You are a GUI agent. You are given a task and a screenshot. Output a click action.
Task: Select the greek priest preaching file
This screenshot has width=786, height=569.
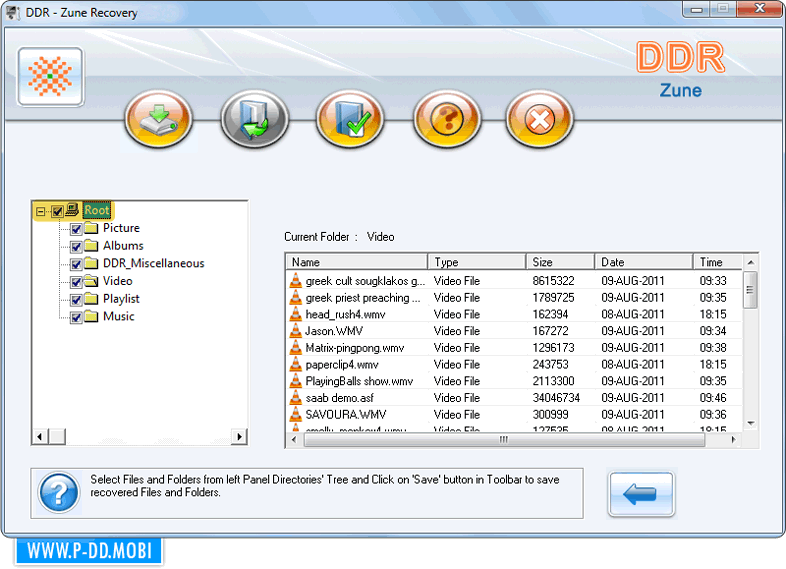pyautogui.click(x=514, y=298)
